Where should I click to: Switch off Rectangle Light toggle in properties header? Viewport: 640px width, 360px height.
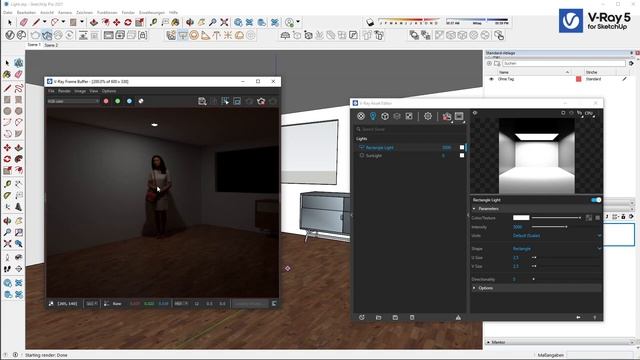click(596, 200)
